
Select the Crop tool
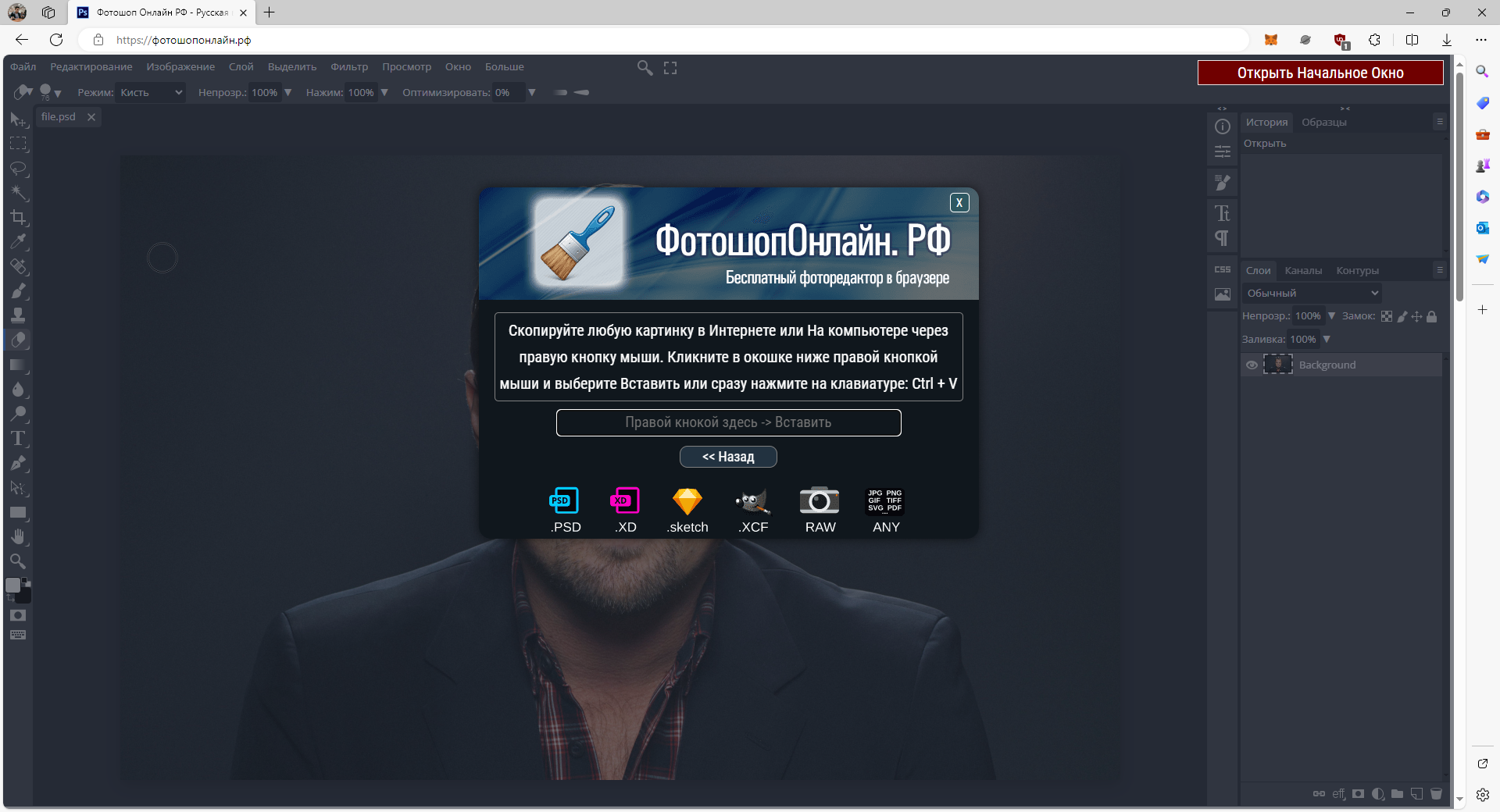point(18,218)
